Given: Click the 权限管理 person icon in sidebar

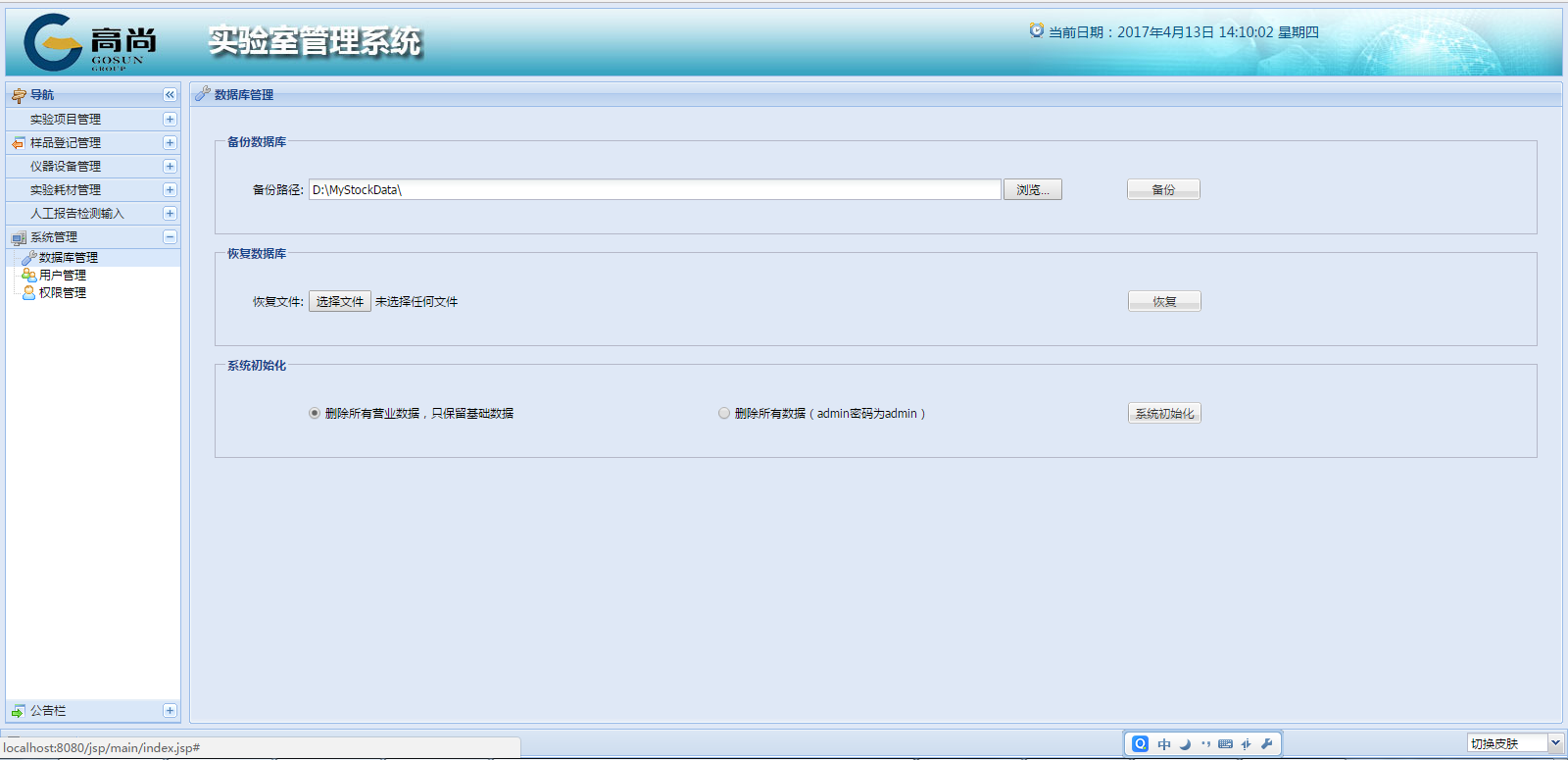Looking at the screenshot, I should coord(28,292).
